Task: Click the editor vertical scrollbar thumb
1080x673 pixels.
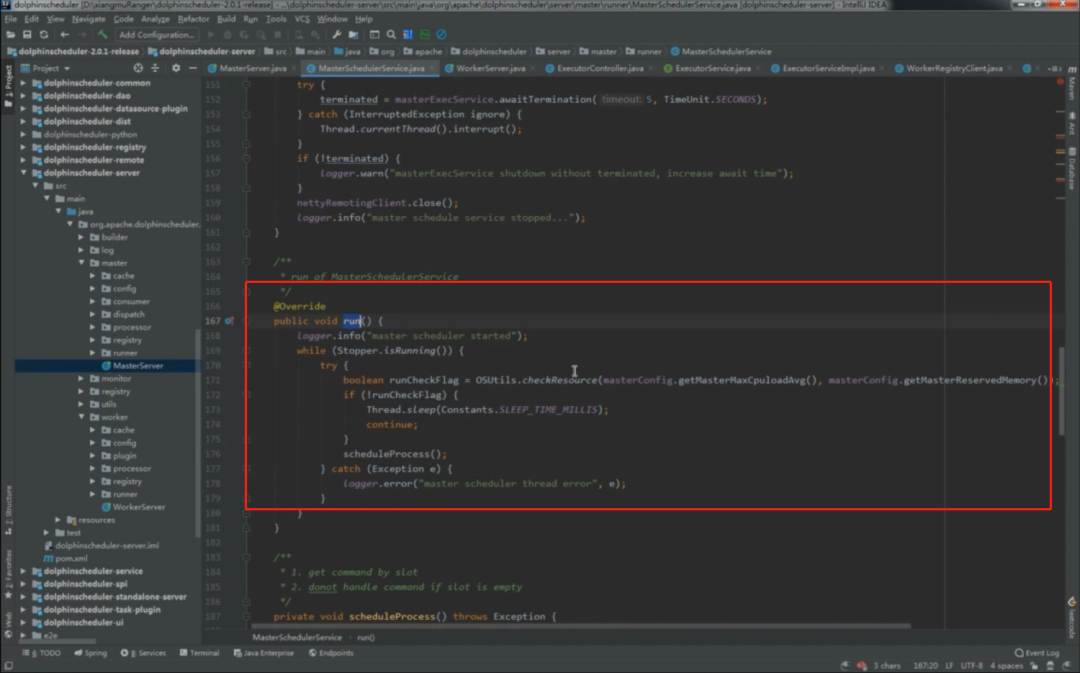Action: [x=1061, y=391]
